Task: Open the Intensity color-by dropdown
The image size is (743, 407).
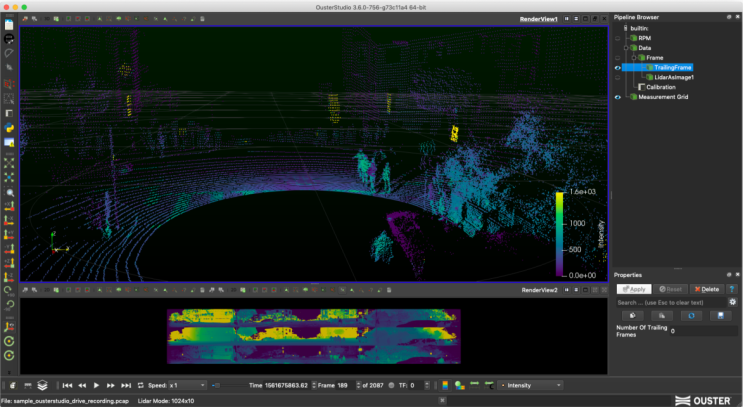Action: [x=530, y=386]
